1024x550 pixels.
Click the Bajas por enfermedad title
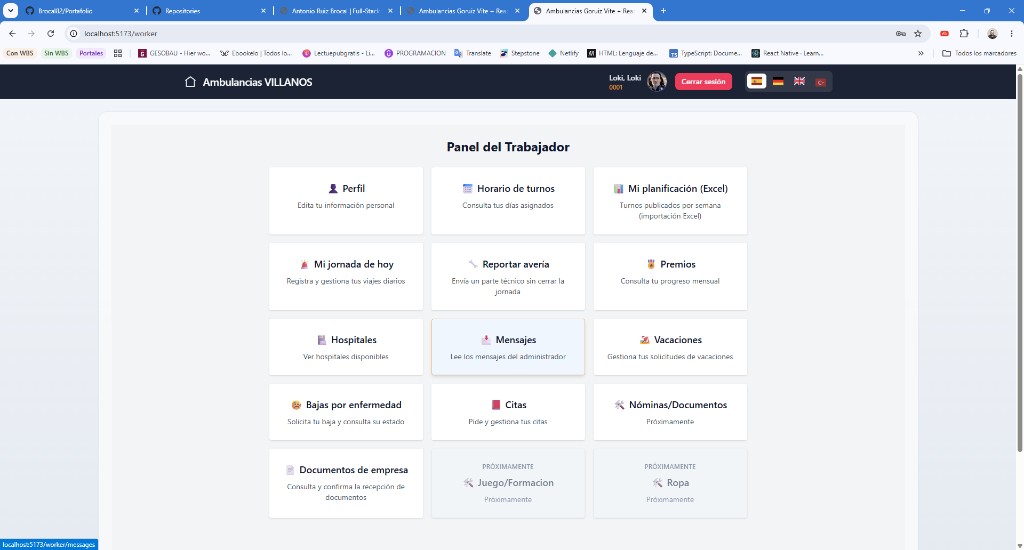(x=354, y=404)
